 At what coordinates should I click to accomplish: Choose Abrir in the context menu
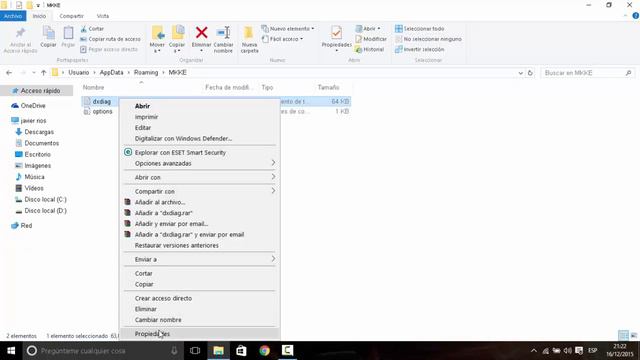142,106
